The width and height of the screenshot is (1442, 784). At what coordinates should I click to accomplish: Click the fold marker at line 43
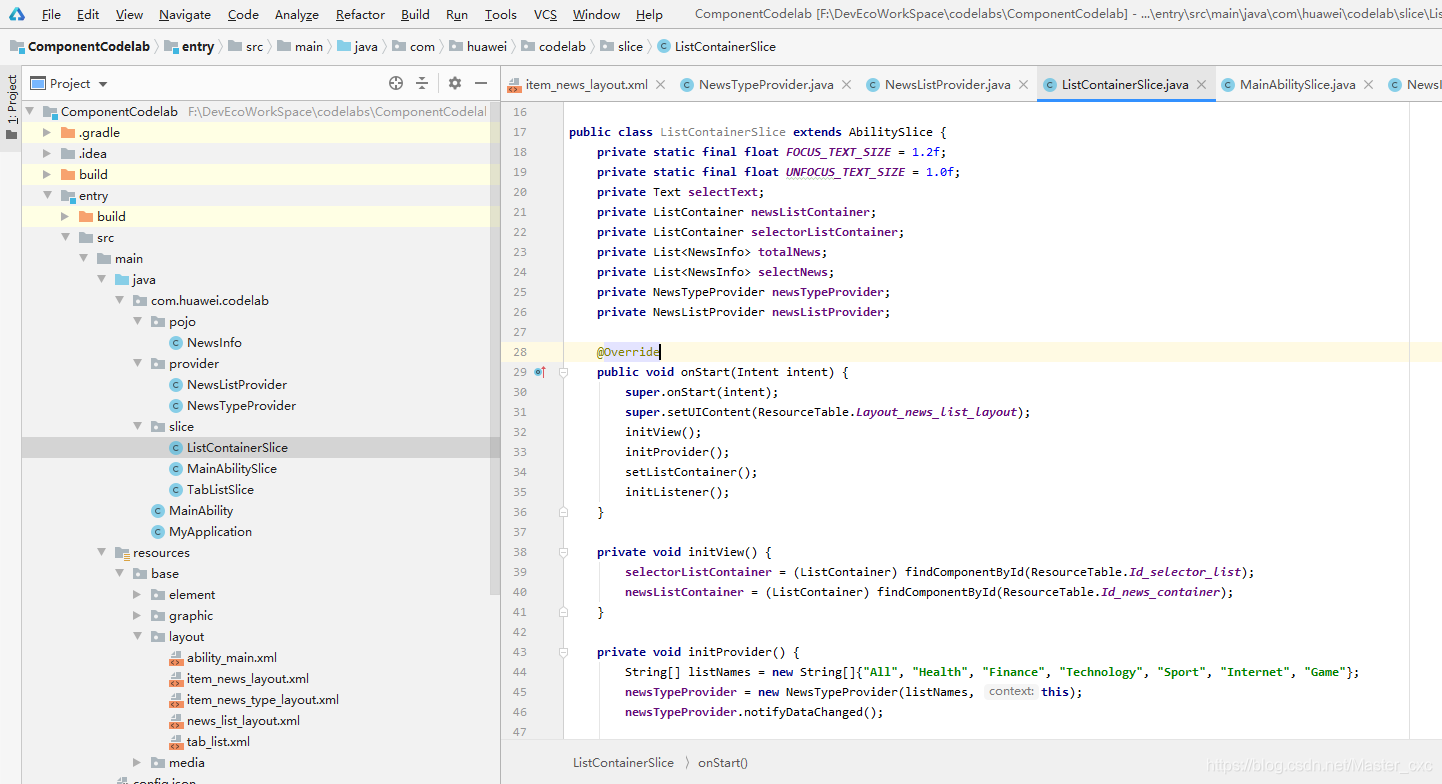pos(563,652)
